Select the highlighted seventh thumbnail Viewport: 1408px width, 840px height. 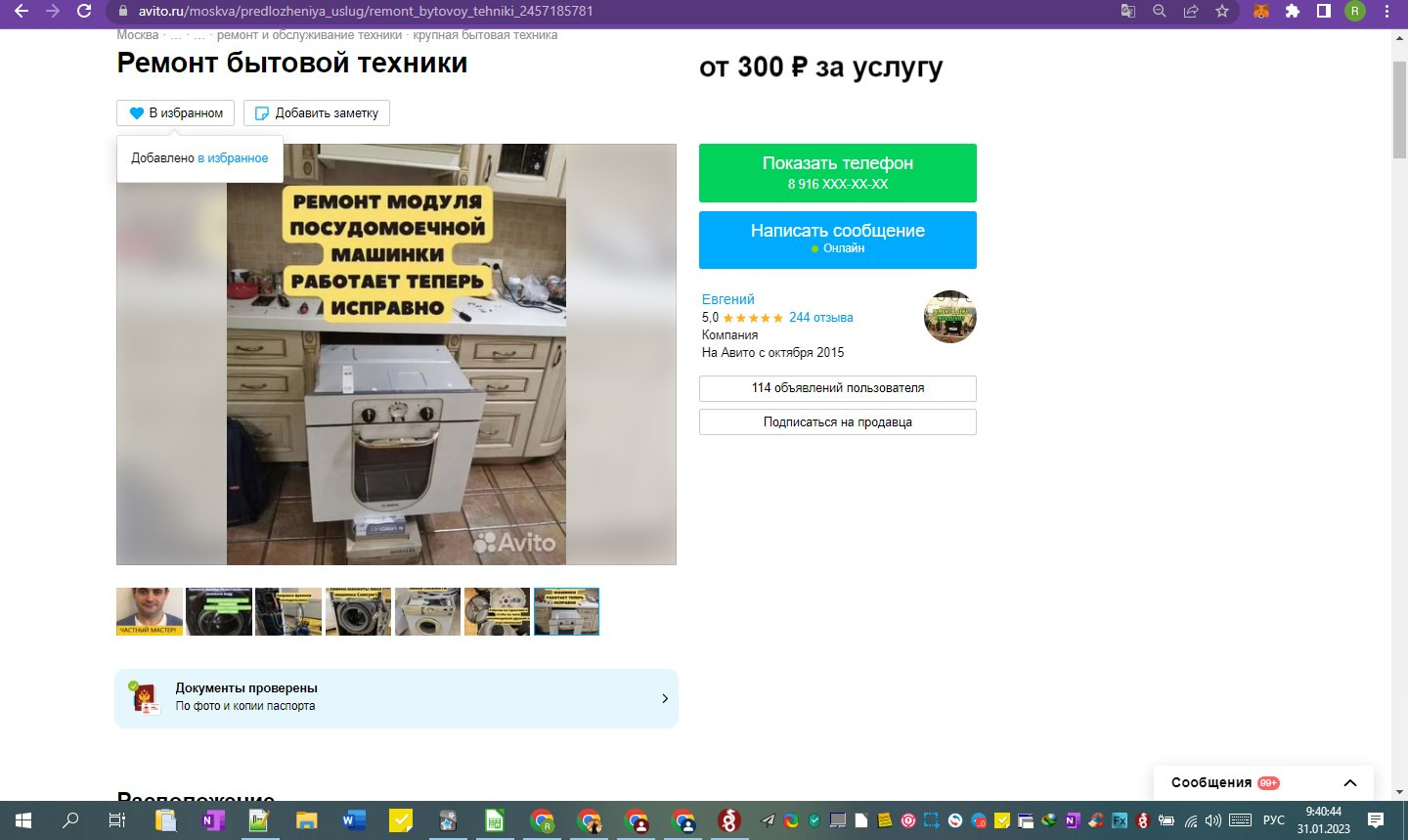point(566,611)
